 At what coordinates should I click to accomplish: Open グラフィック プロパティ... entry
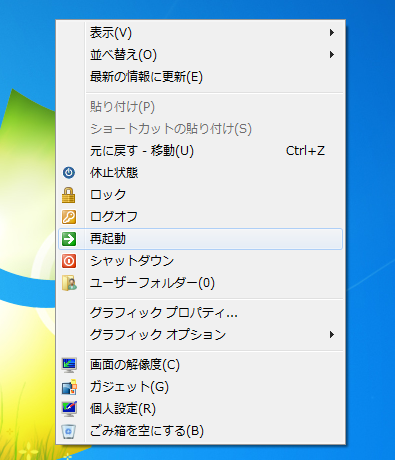tap(200, 313)
